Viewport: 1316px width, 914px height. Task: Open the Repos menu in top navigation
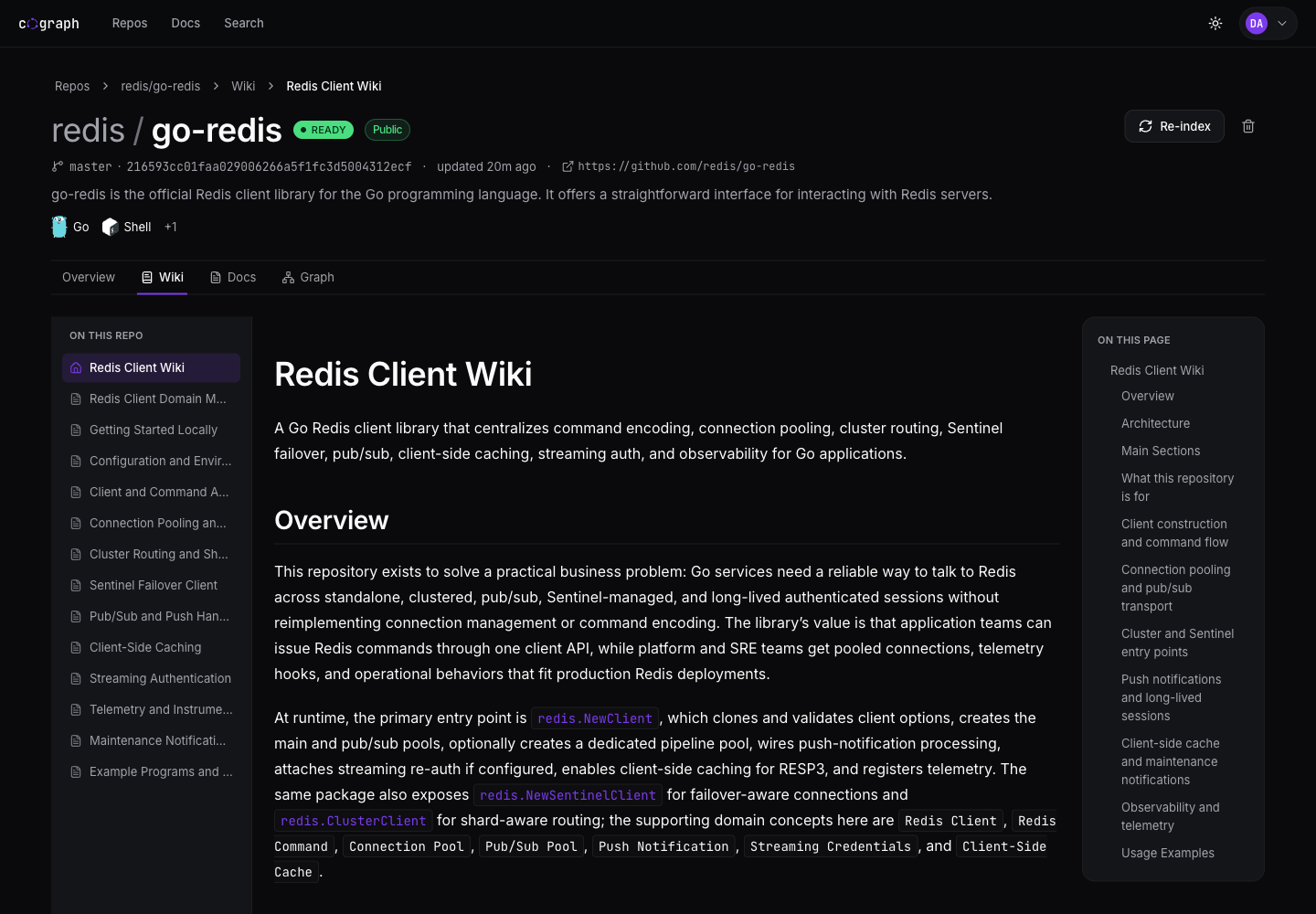tap(130, 24)
